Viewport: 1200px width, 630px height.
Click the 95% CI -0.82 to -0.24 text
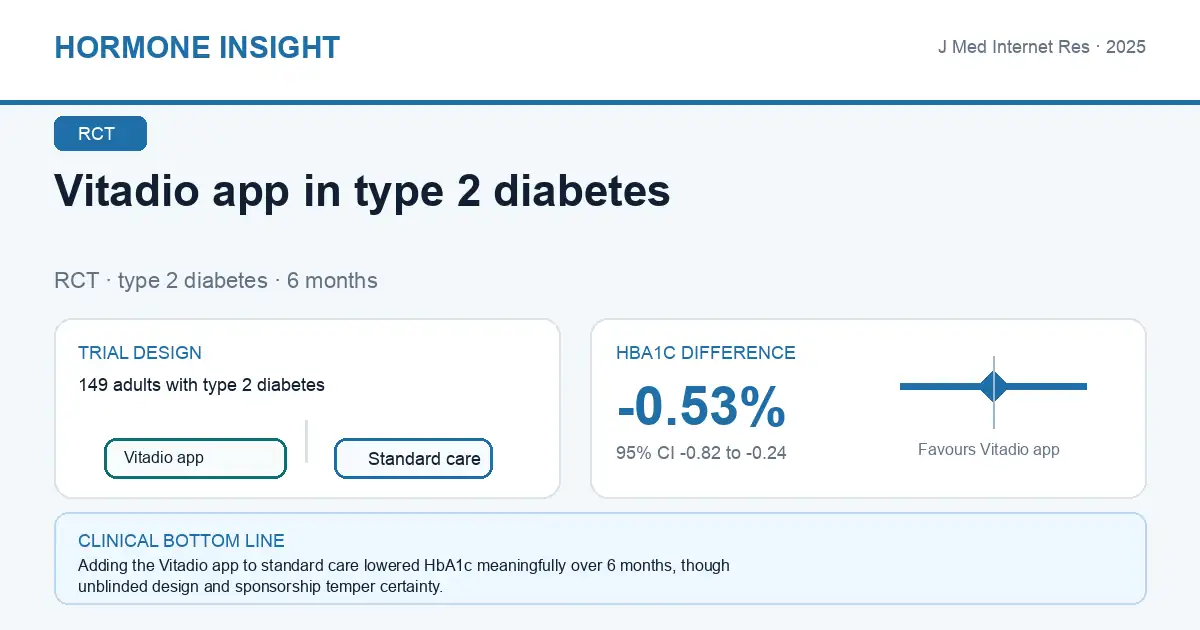point(701,453)
